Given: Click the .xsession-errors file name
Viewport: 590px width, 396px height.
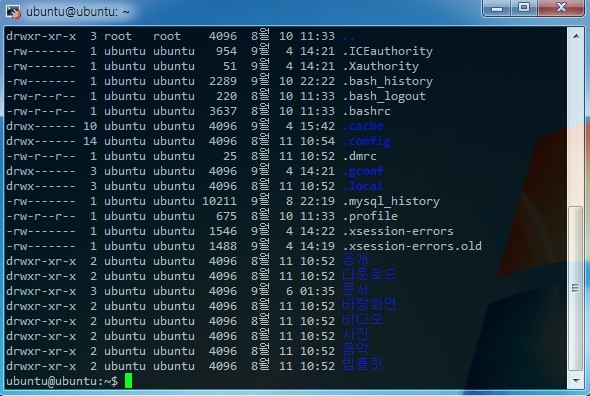Looking at the screenshot, I should [398, 231].
